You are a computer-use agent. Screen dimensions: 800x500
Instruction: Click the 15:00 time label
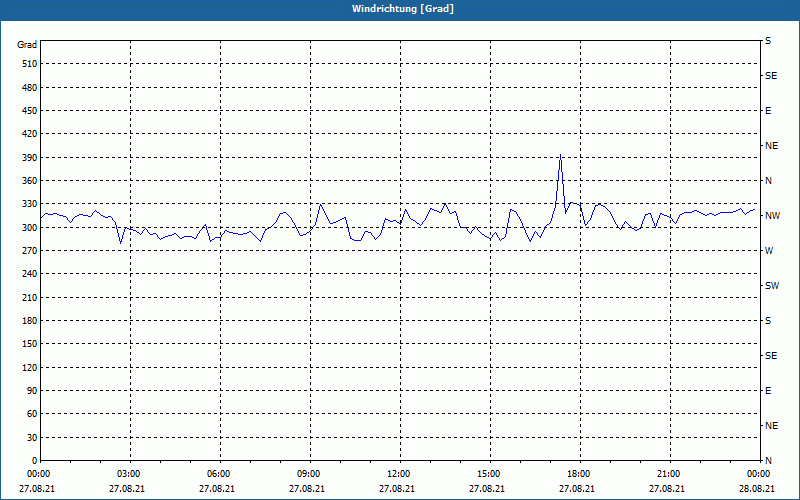[488, 474]
